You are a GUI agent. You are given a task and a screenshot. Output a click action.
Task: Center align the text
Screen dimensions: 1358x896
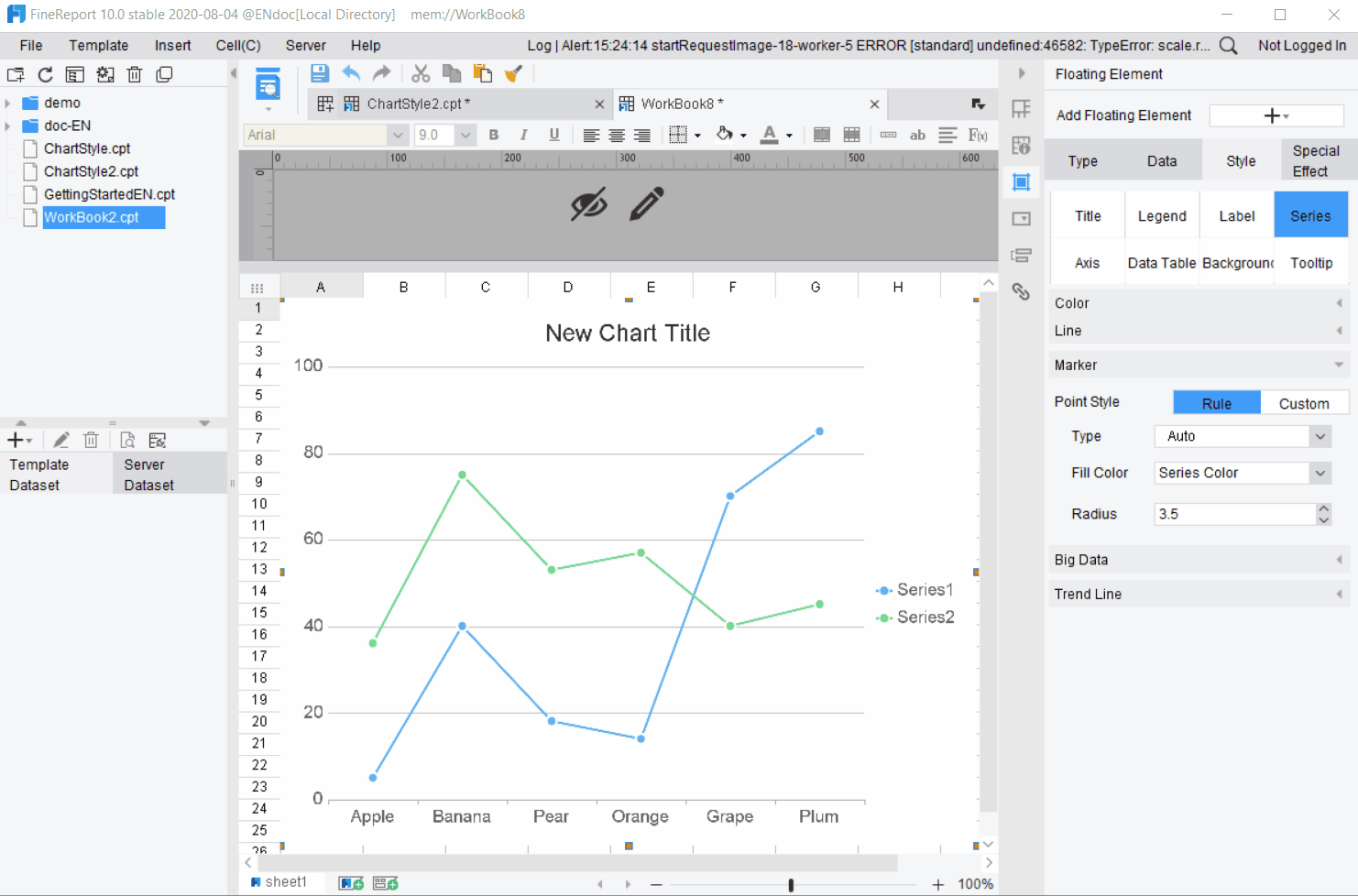tap(617, 136)
